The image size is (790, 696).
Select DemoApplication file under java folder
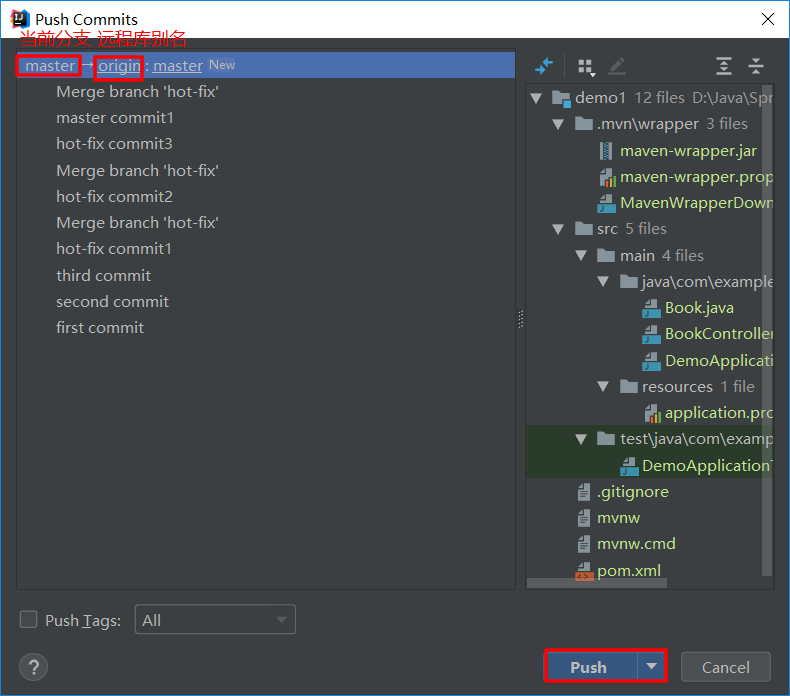click(718, 360)
